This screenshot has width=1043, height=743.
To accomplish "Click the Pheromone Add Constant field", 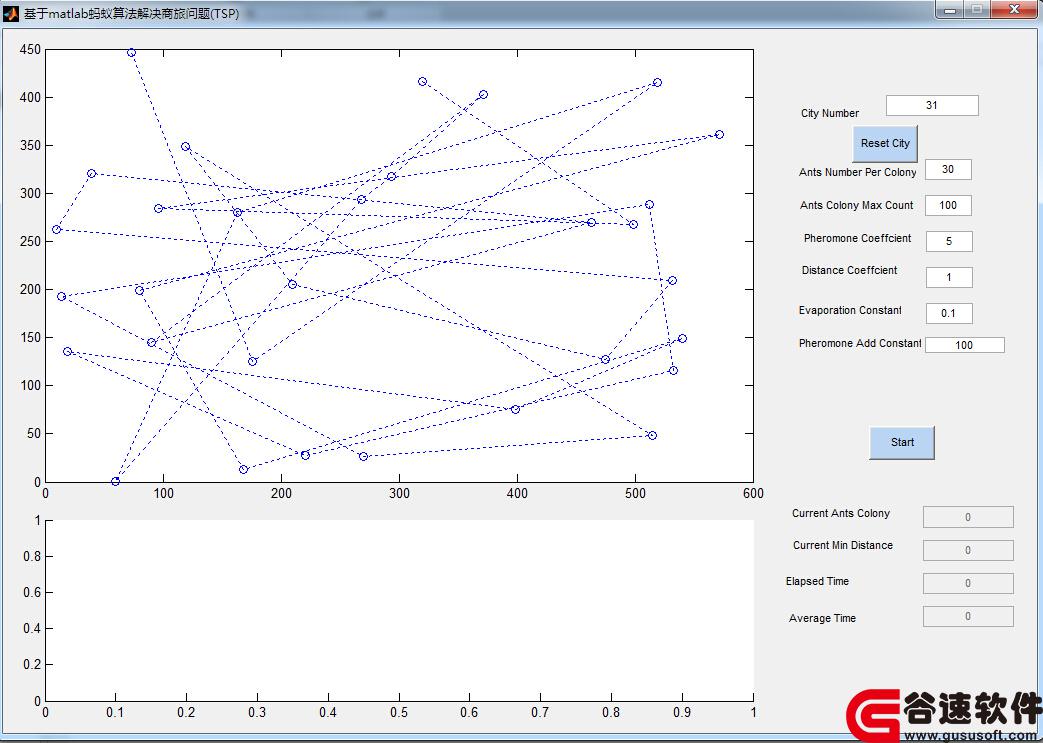I will pos(965,345).
